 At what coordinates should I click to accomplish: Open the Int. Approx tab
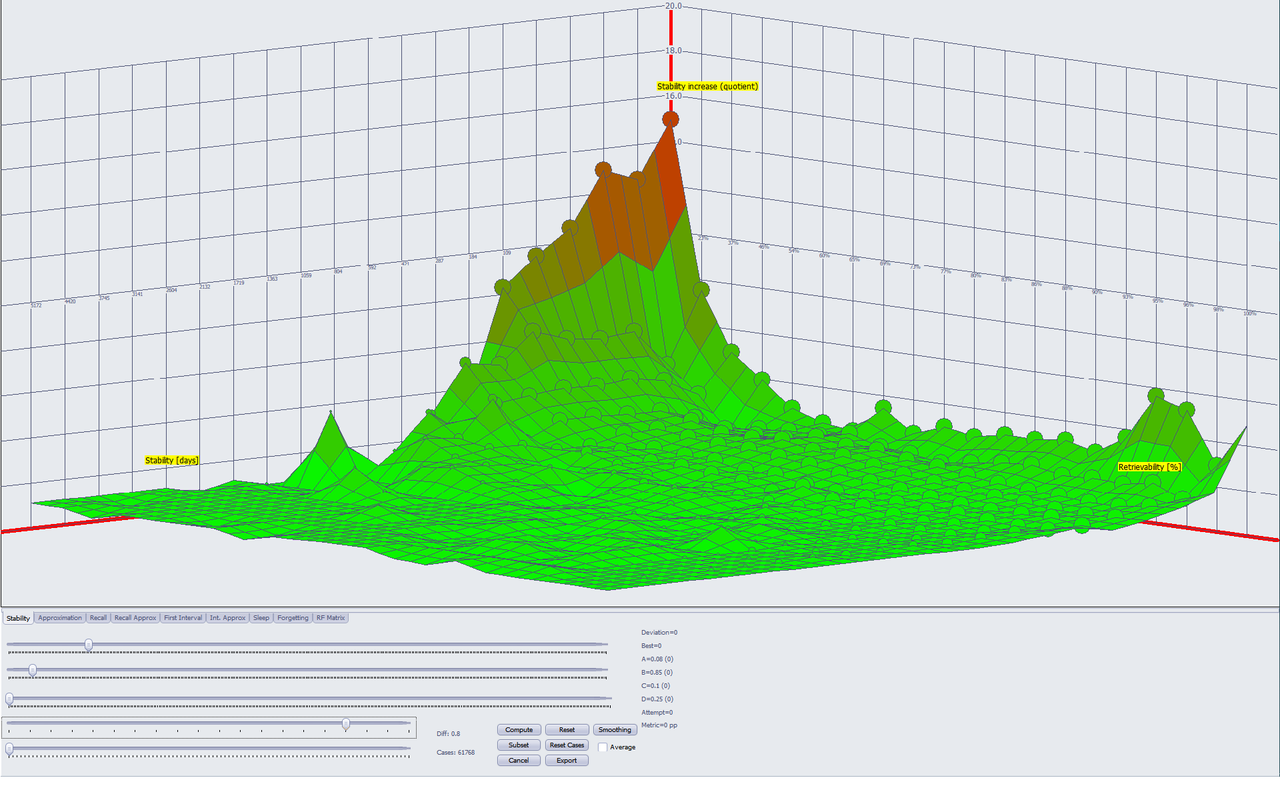tap(228, 618)
